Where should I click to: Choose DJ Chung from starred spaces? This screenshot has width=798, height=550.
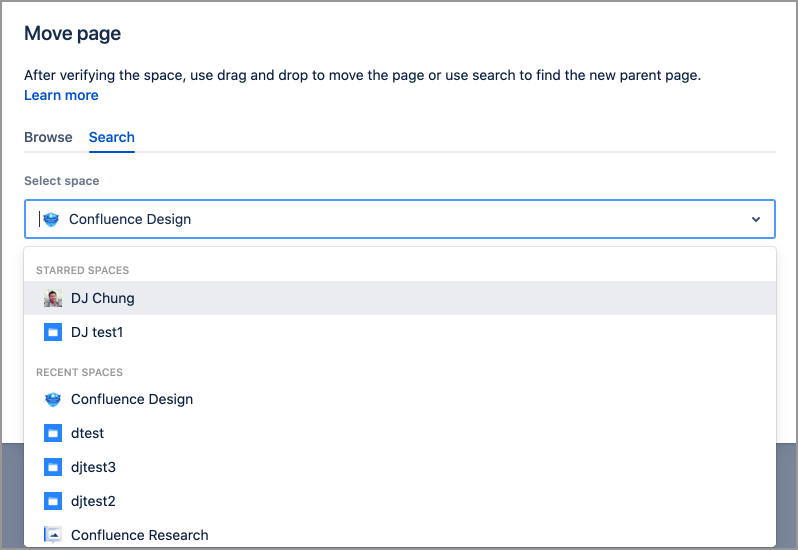coord(103,298)
